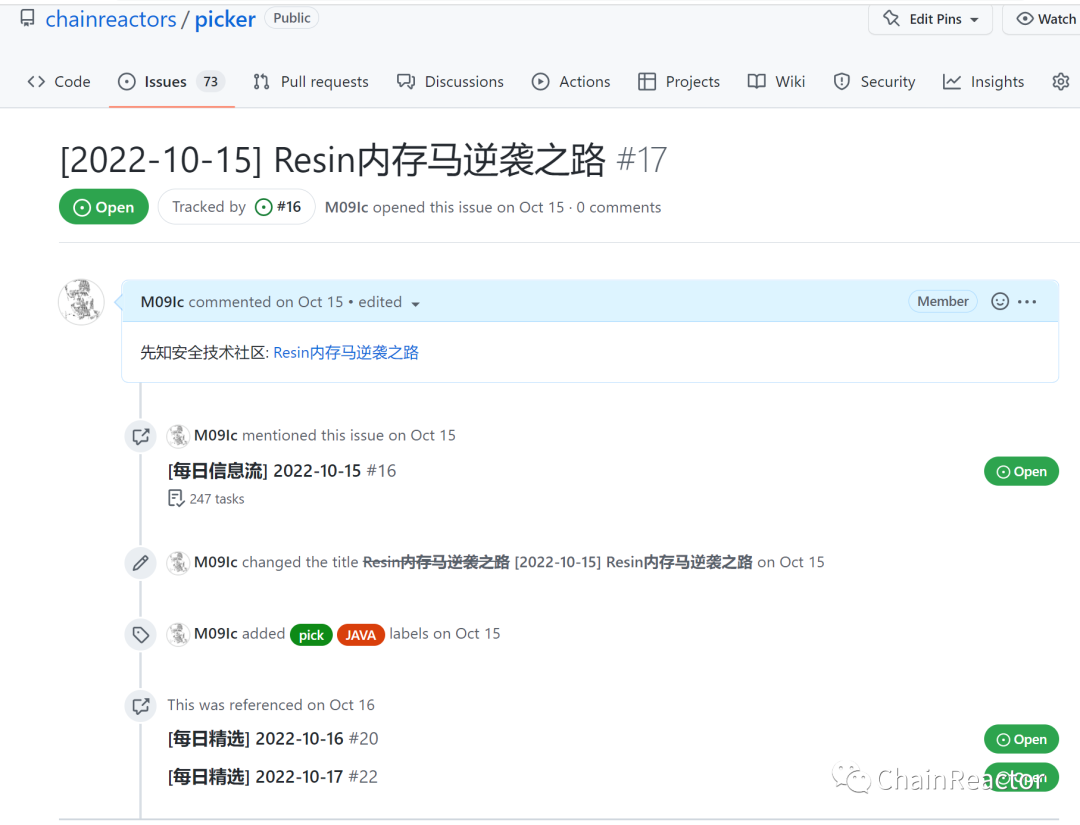Click M09Ic avatar in mentioned event
Screen dimensions: 1080x825
[x=178, y=435]
